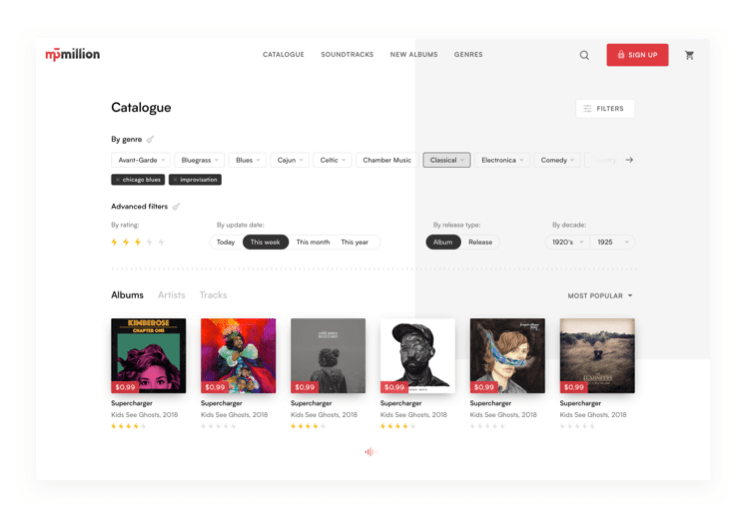Click the right arrow to see more genres
This screenshot has width=748, height=518.
click(629, 160)
